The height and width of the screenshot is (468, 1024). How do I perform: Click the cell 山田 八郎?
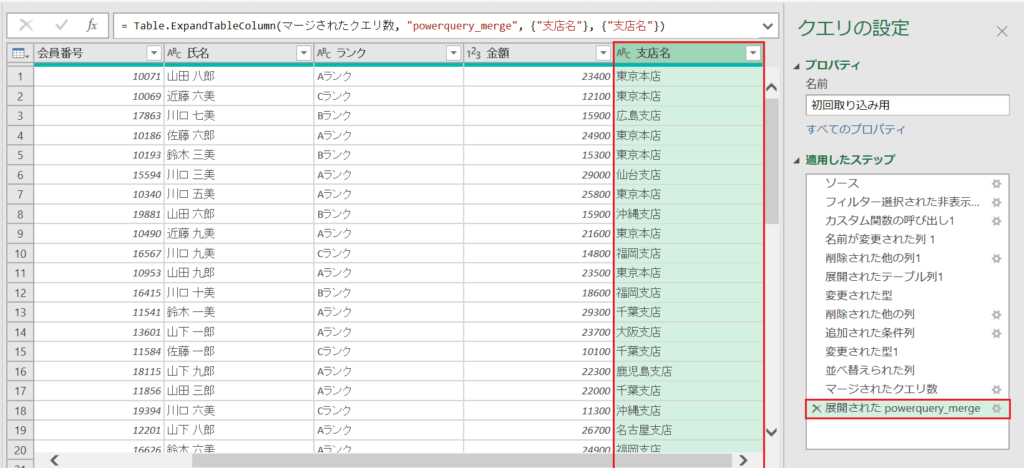[x=238, y=77]
